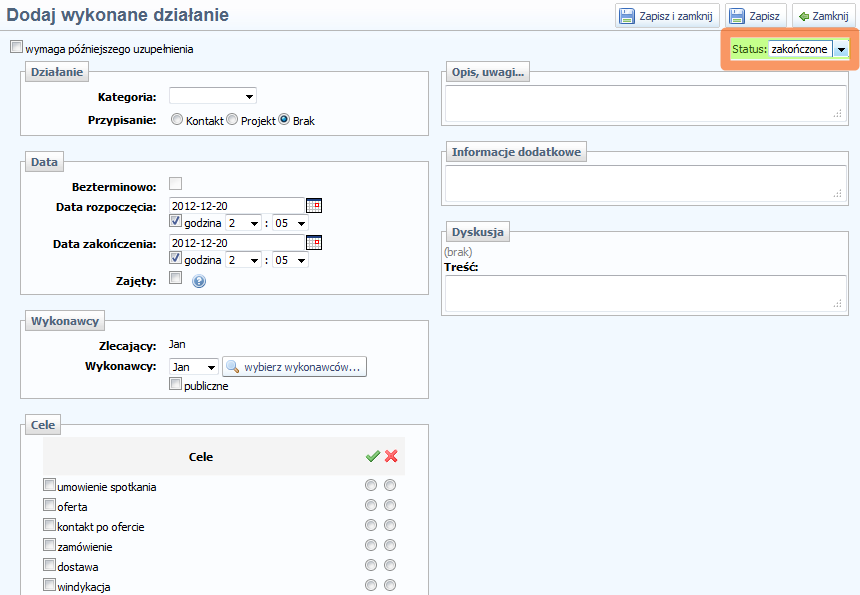The height and width of the screenshot is (595, 860).
Task: Click the red X icon in Cele header
Action: [x=391, y=456]
